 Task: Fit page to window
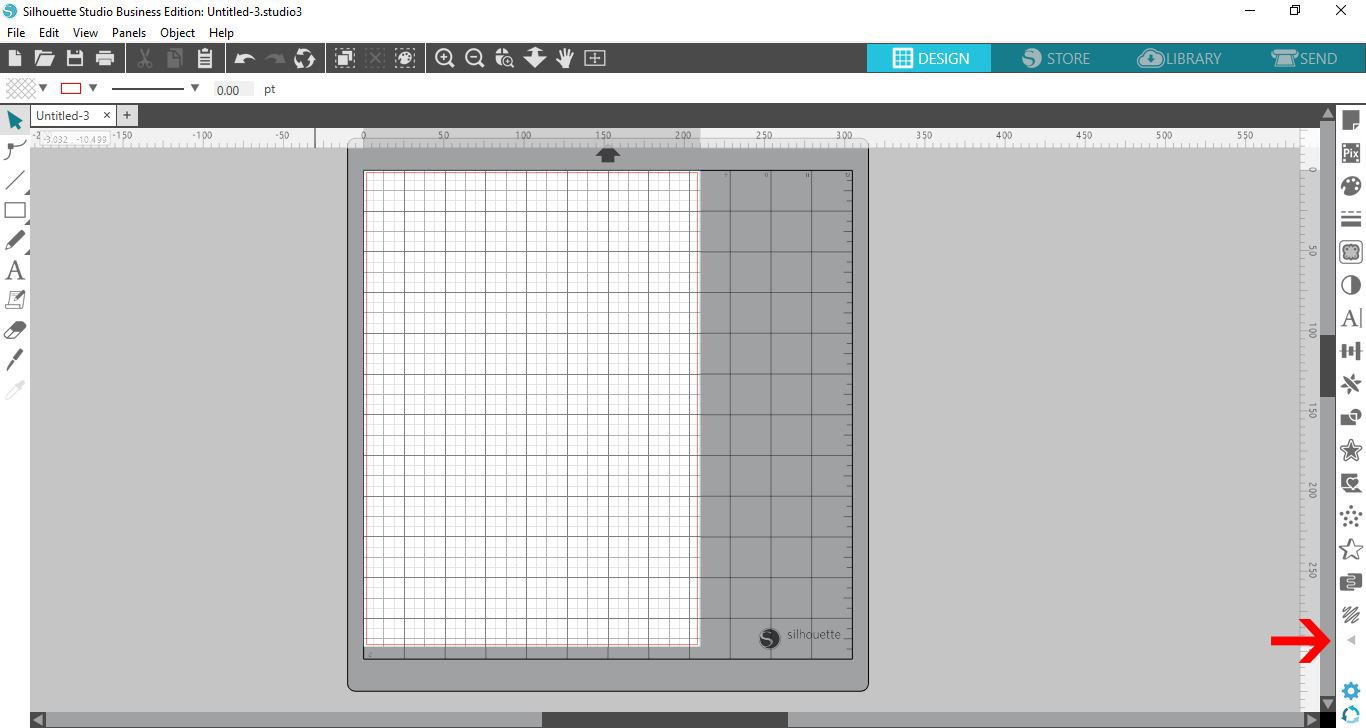(x=595, y=58)
